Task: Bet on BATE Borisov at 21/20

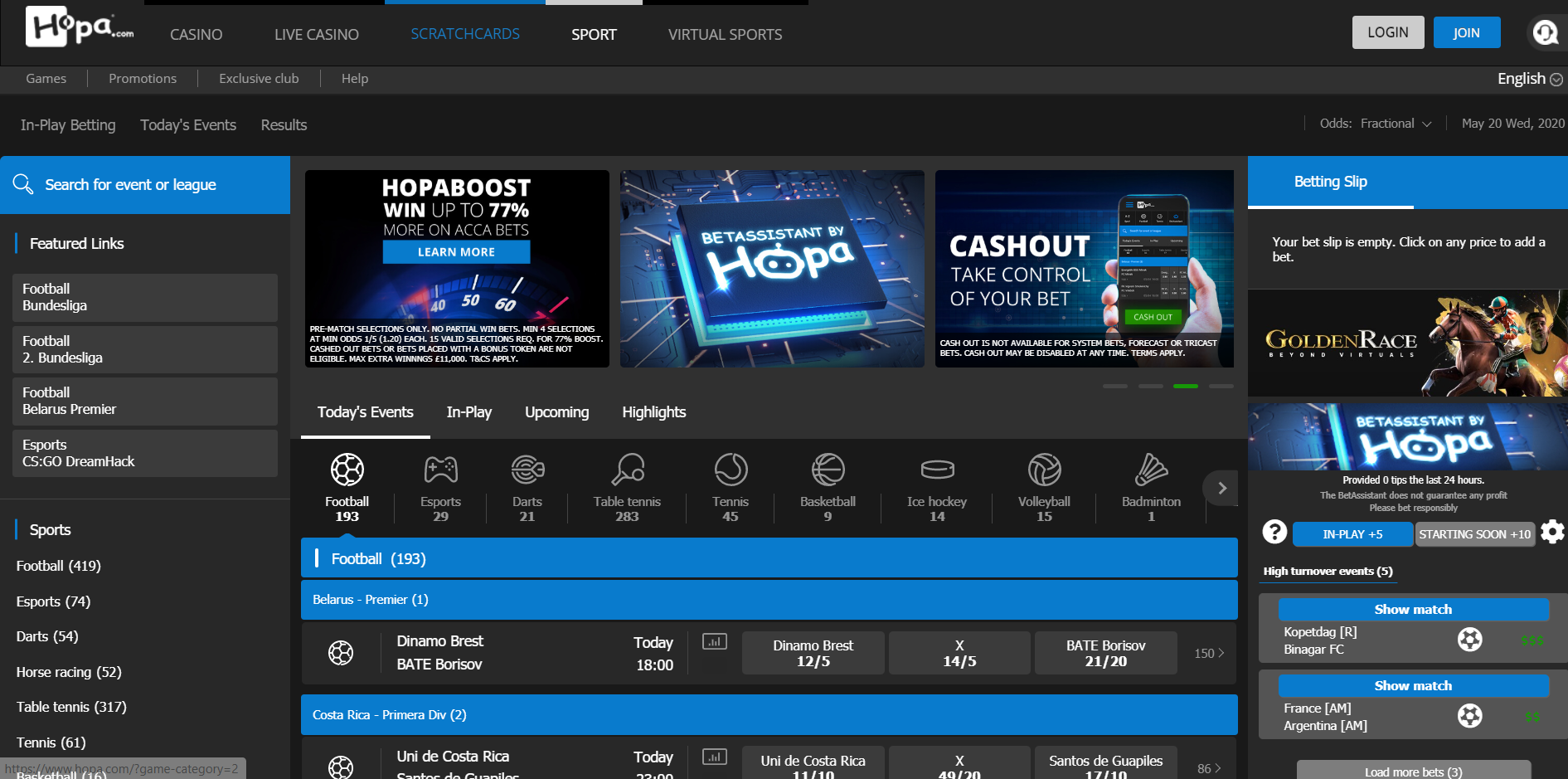Action: pyautogui.click(x=1106, y=653)
